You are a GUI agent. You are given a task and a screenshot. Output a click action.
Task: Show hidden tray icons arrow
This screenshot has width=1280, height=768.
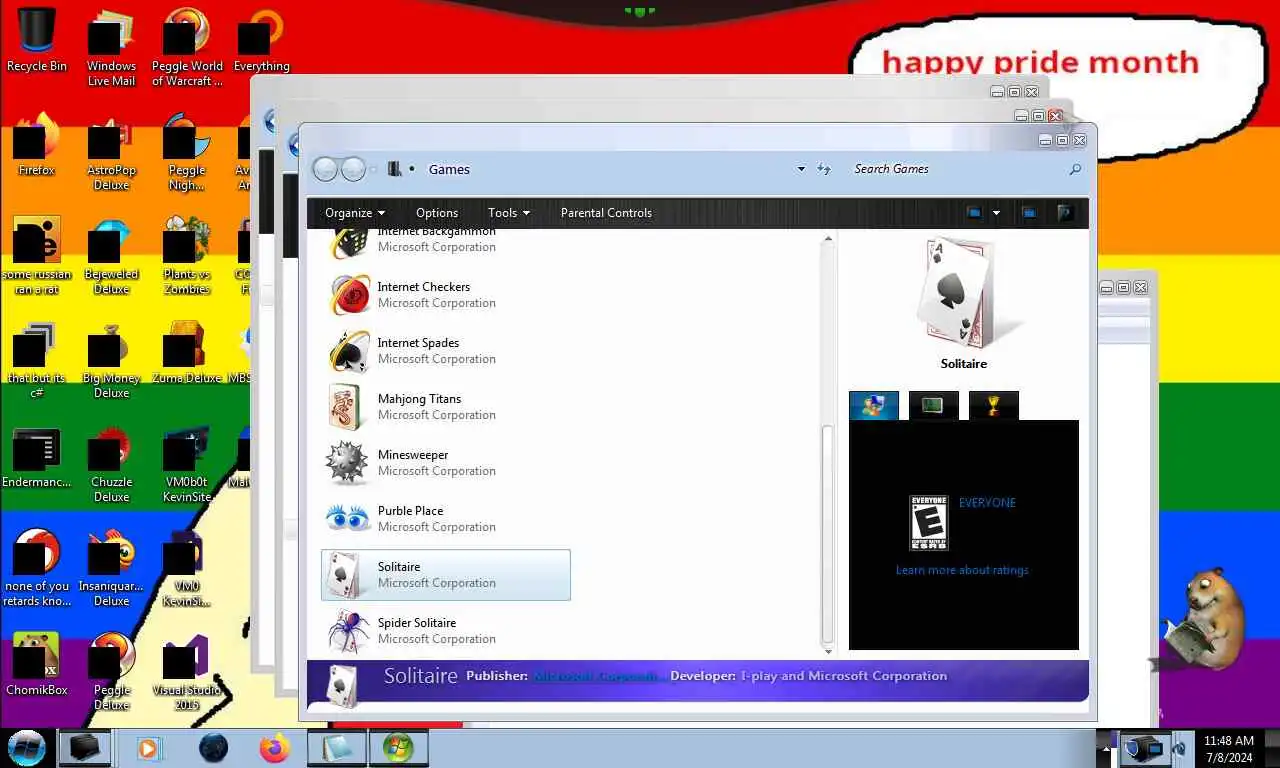(x=1105, y=747)
